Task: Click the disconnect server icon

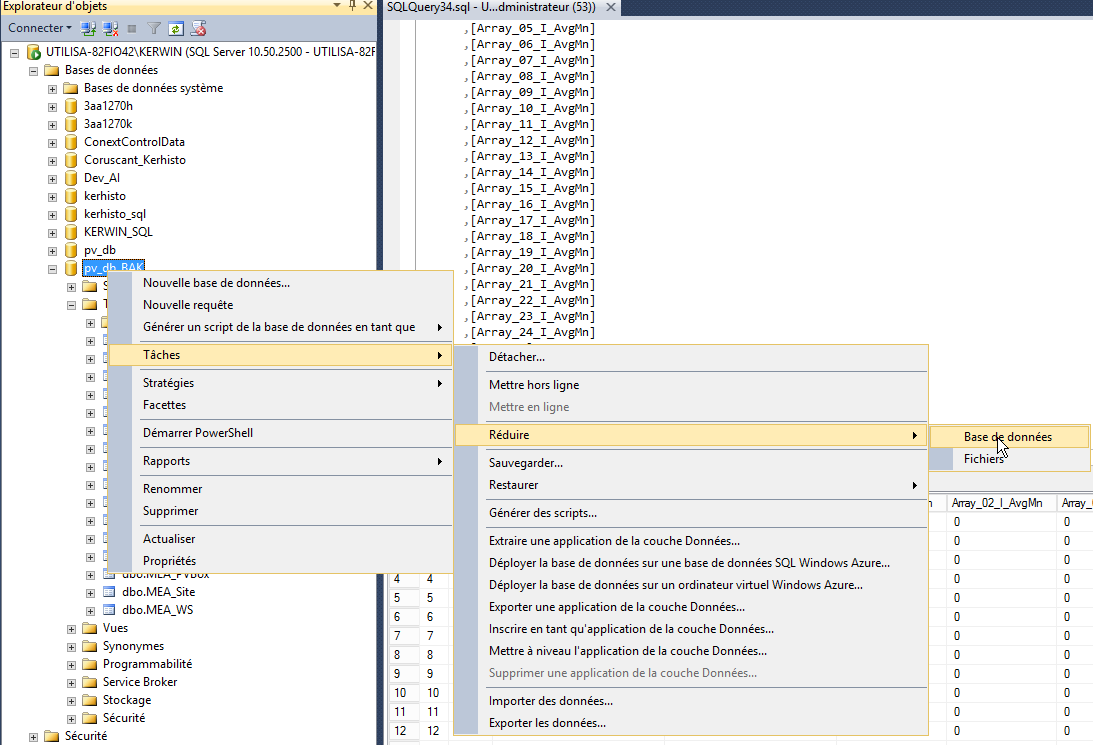Action: click(110, 28)
